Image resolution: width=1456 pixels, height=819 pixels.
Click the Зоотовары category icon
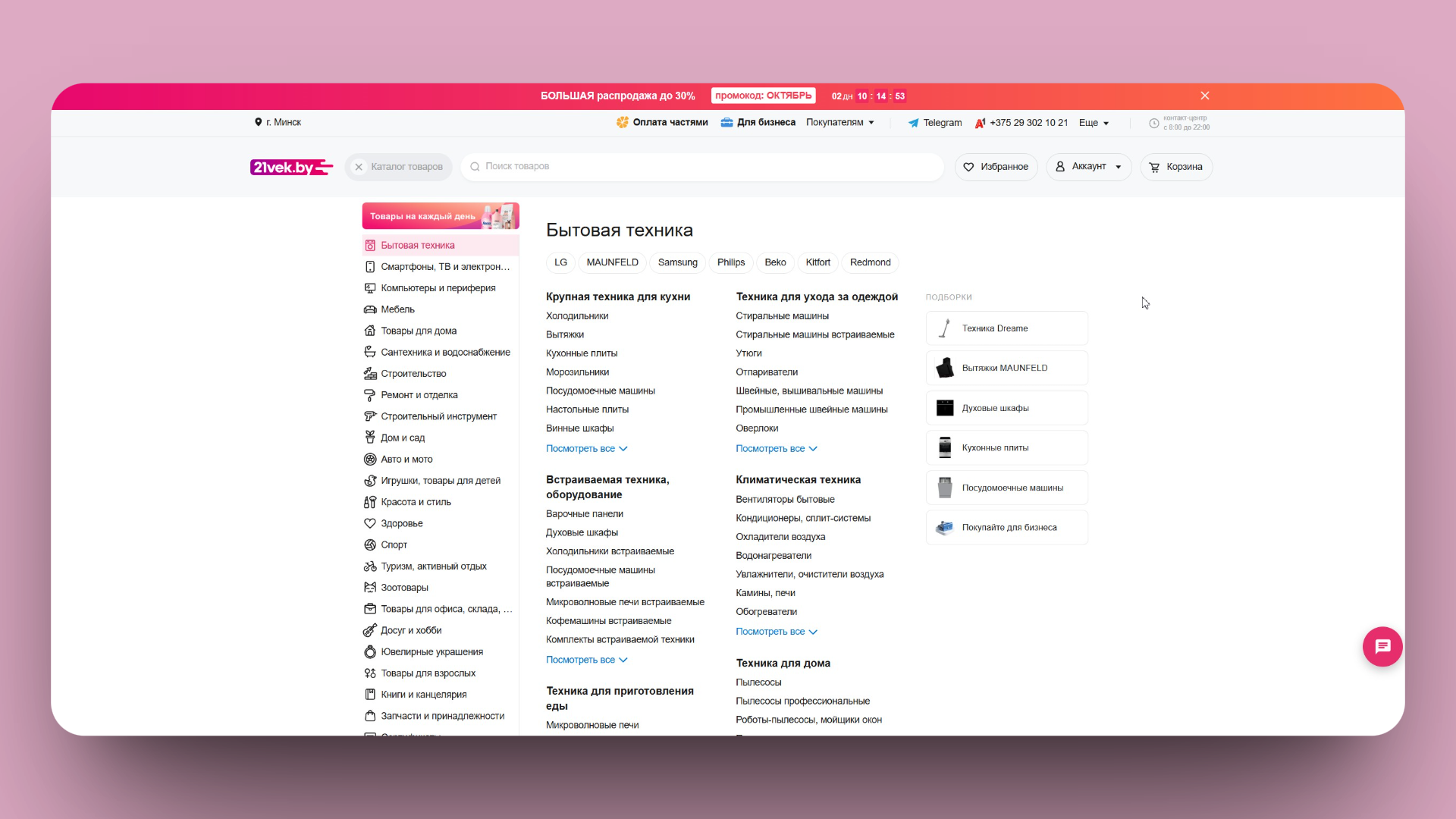coord(370,588)
